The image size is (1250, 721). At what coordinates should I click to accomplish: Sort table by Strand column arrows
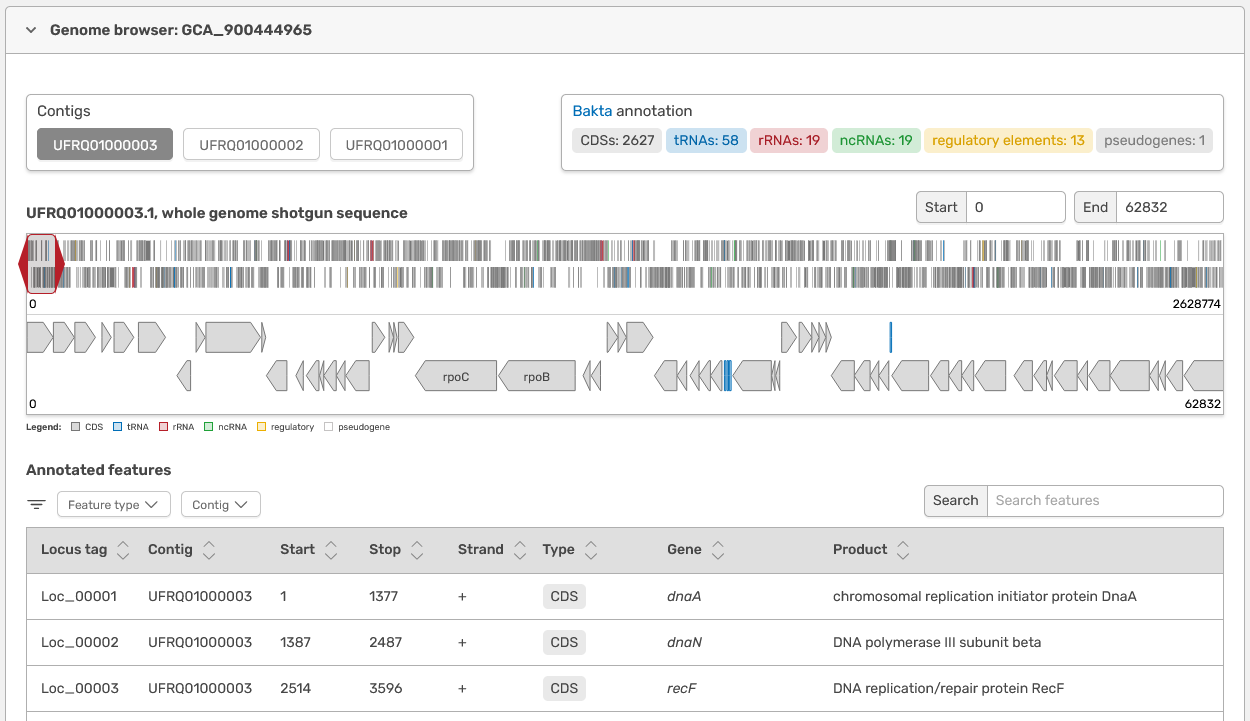point(519,550)
